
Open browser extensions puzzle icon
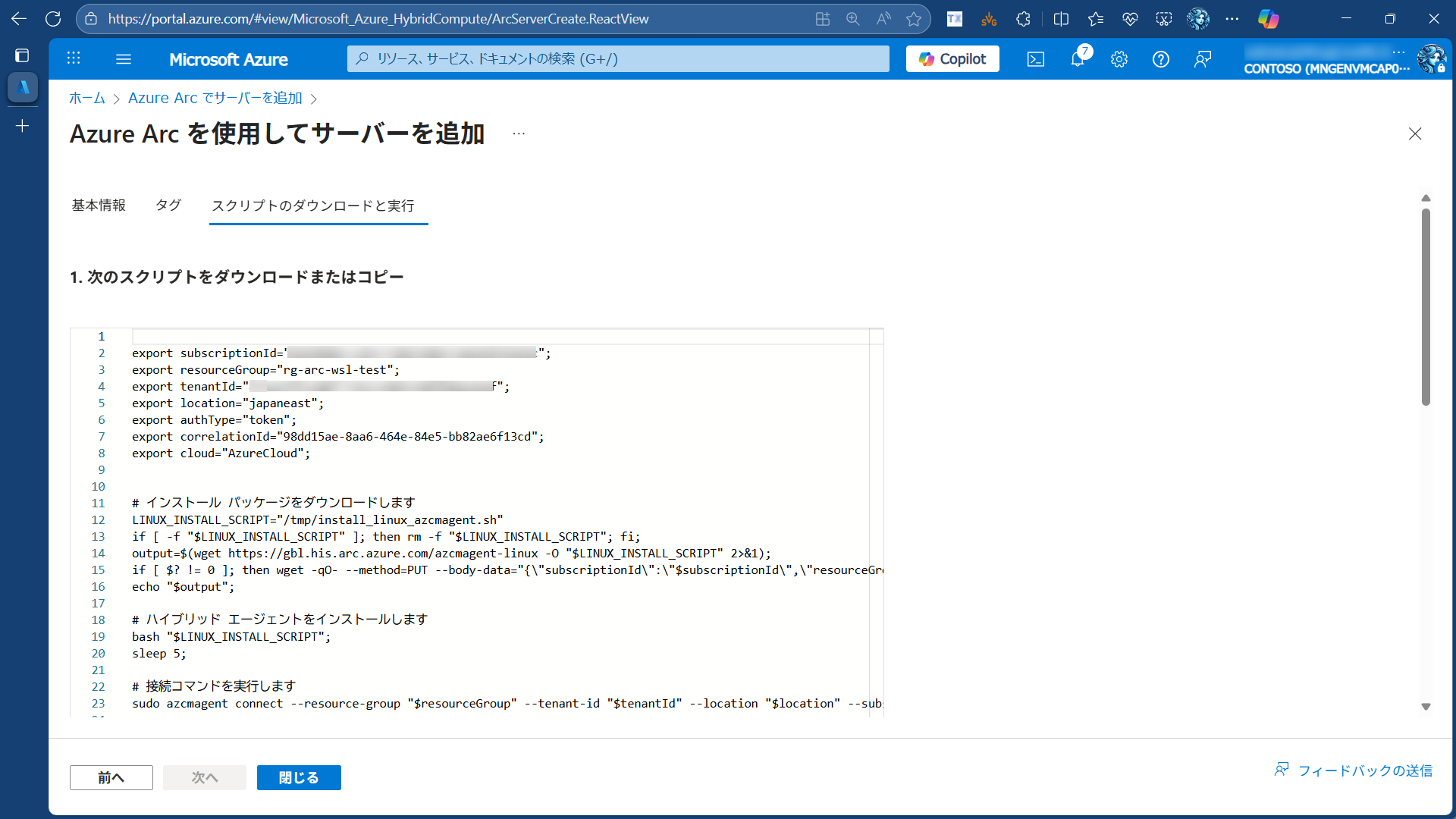click(1023, 19)
